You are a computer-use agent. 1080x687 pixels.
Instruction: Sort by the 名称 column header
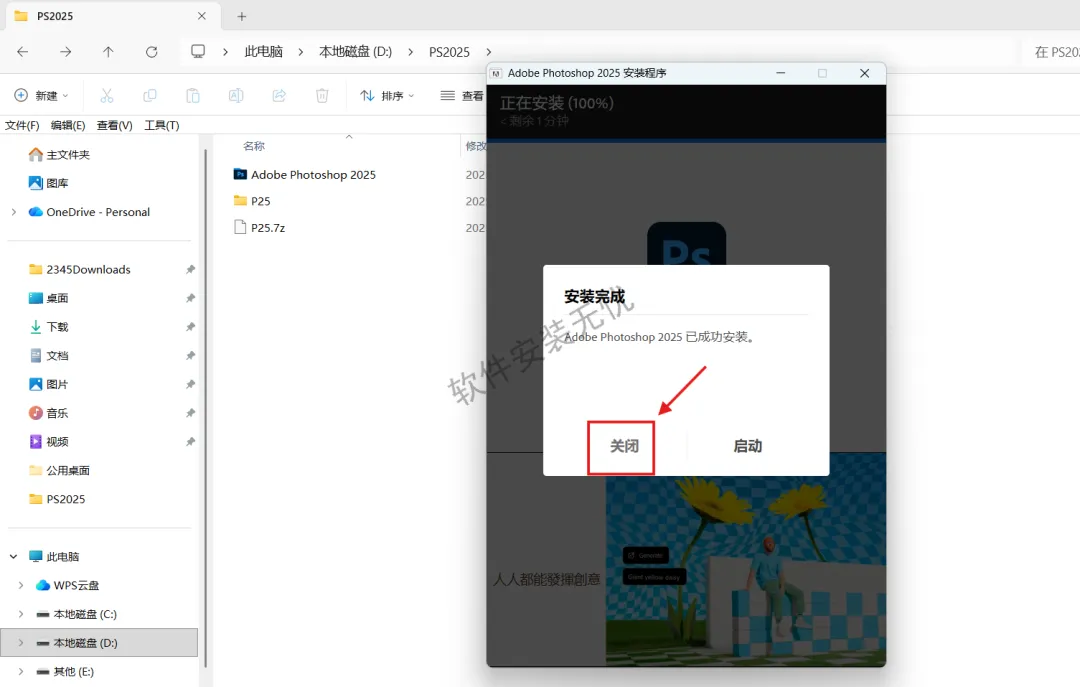254,146
